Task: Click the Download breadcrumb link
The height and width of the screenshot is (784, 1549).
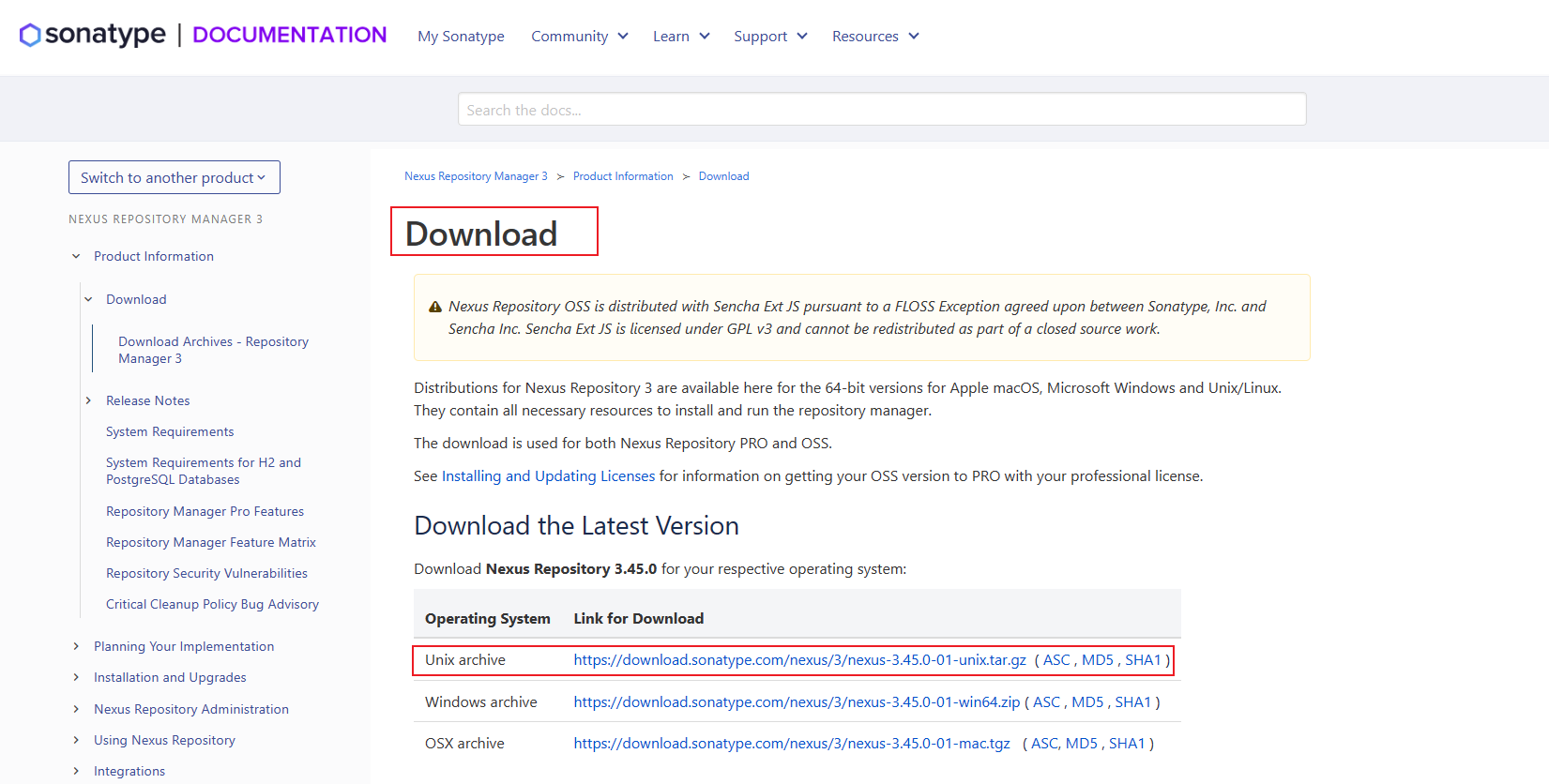Action: pyautogui.click(x=723, y=176)
